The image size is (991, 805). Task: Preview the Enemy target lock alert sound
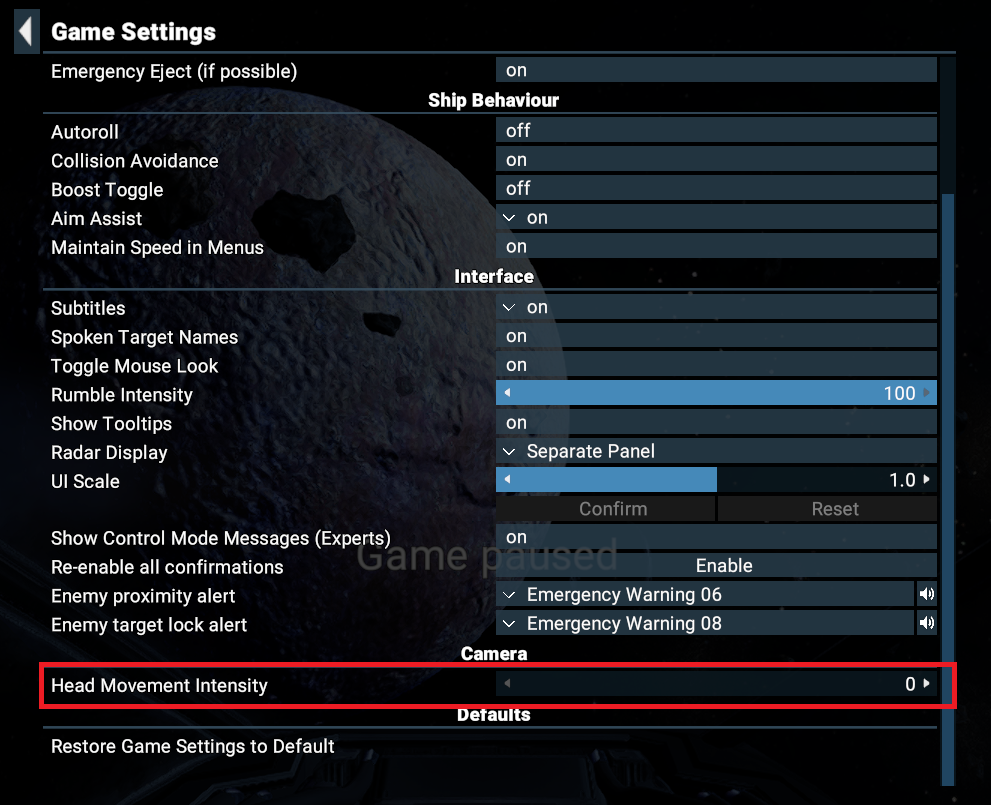[927, 623]
